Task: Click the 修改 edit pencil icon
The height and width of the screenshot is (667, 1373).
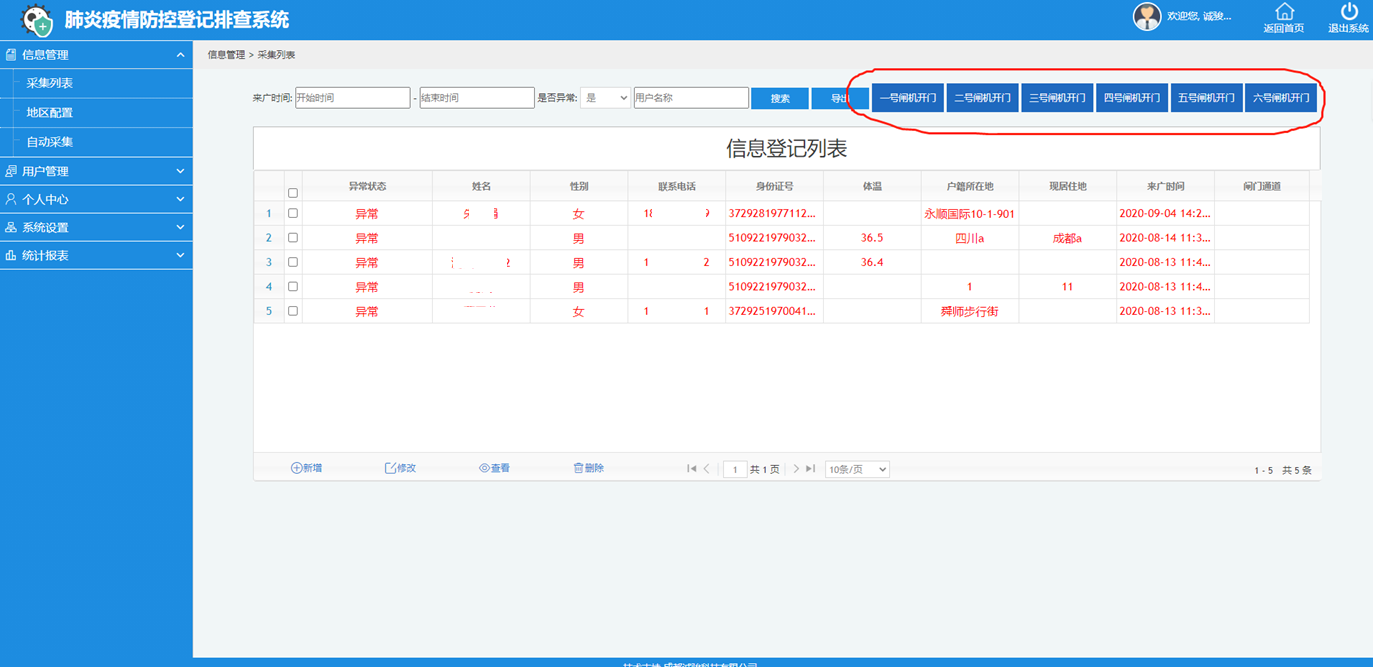Action: tap(391, 468)
